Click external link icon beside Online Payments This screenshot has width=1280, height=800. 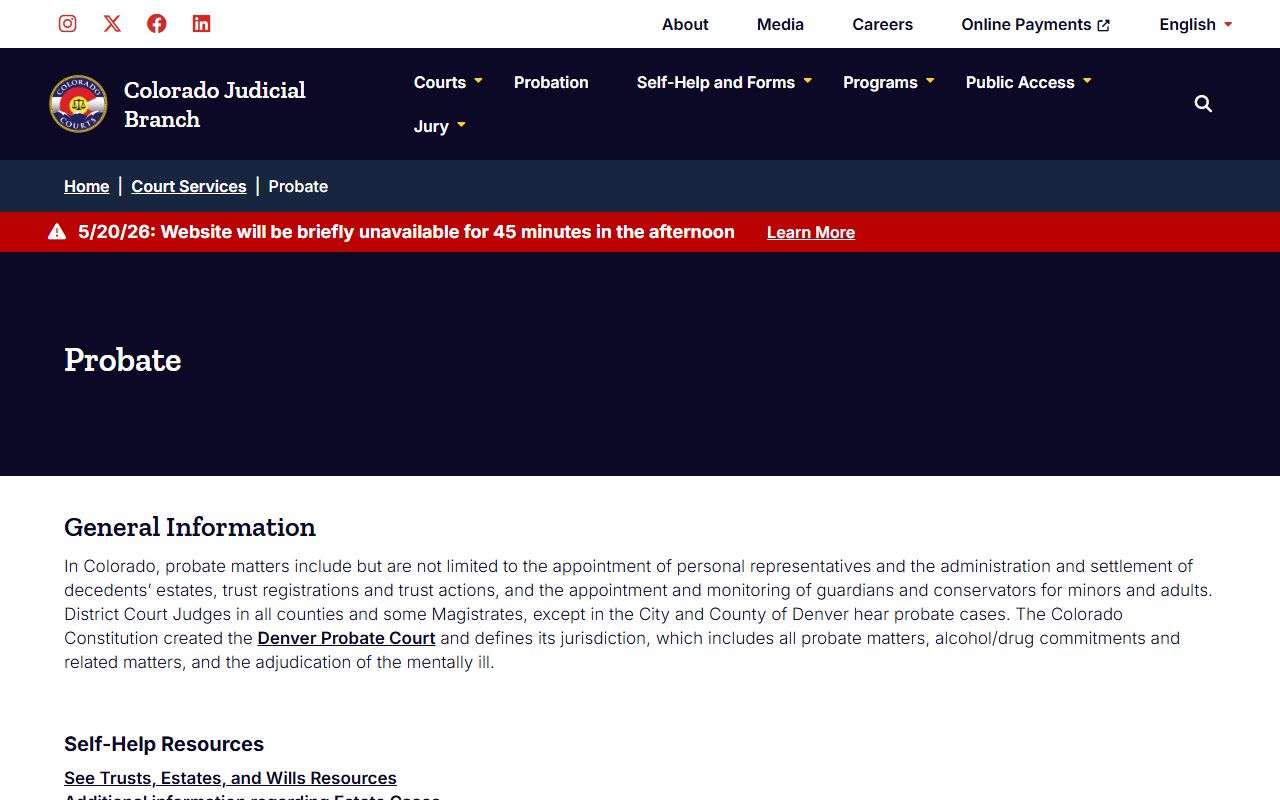(1104, 25)
